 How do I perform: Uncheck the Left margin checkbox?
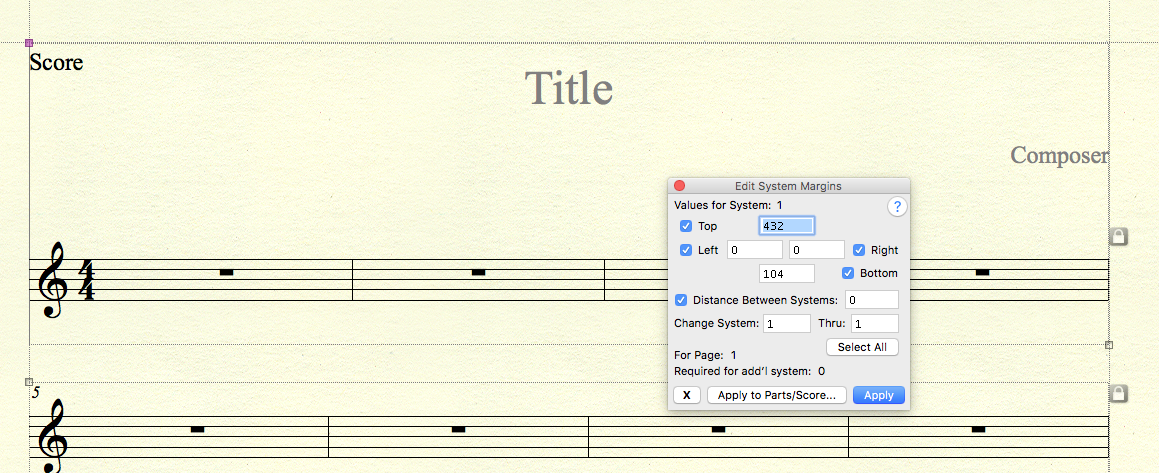coord(686,250)
